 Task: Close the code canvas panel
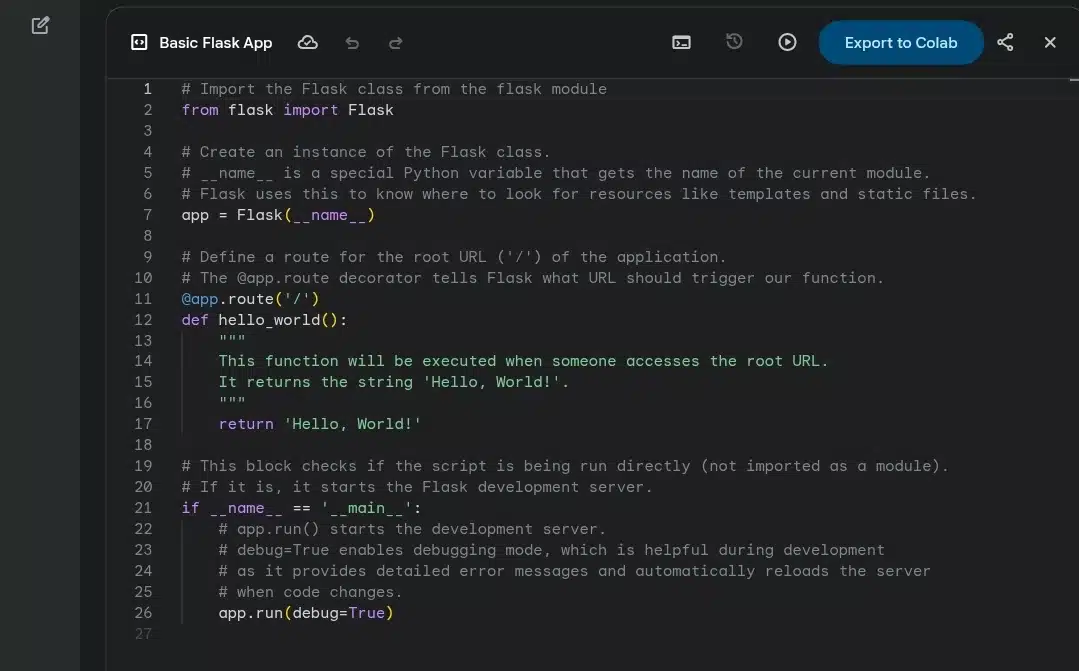point(1050,43)
